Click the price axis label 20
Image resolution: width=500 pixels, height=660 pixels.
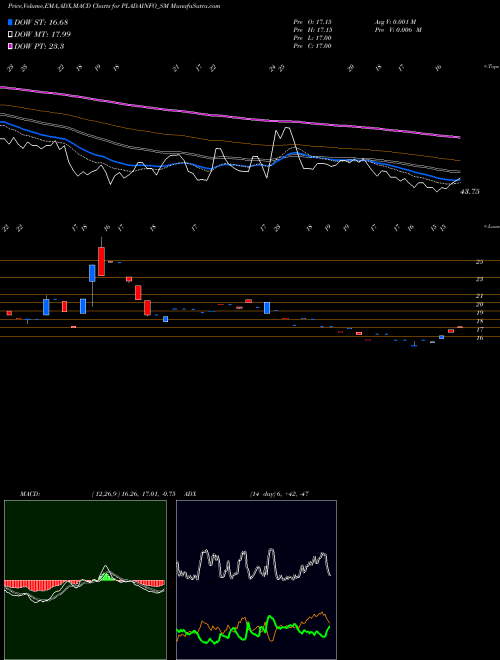(479, 304)
